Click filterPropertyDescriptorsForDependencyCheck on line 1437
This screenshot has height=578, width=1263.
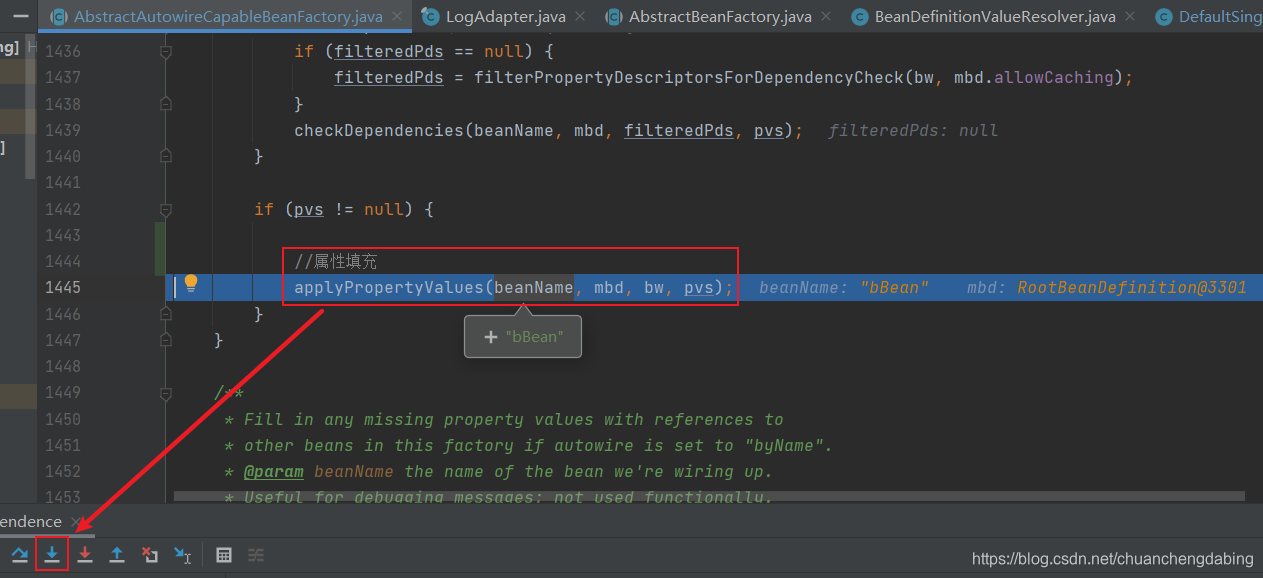pyautogui.click(x=689, y=77)
